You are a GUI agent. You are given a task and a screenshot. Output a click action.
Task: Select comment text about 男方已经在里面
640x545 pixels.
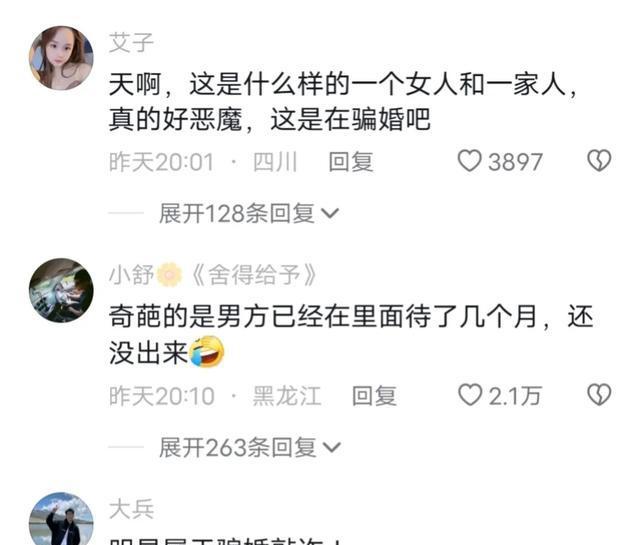click(351, 335)
